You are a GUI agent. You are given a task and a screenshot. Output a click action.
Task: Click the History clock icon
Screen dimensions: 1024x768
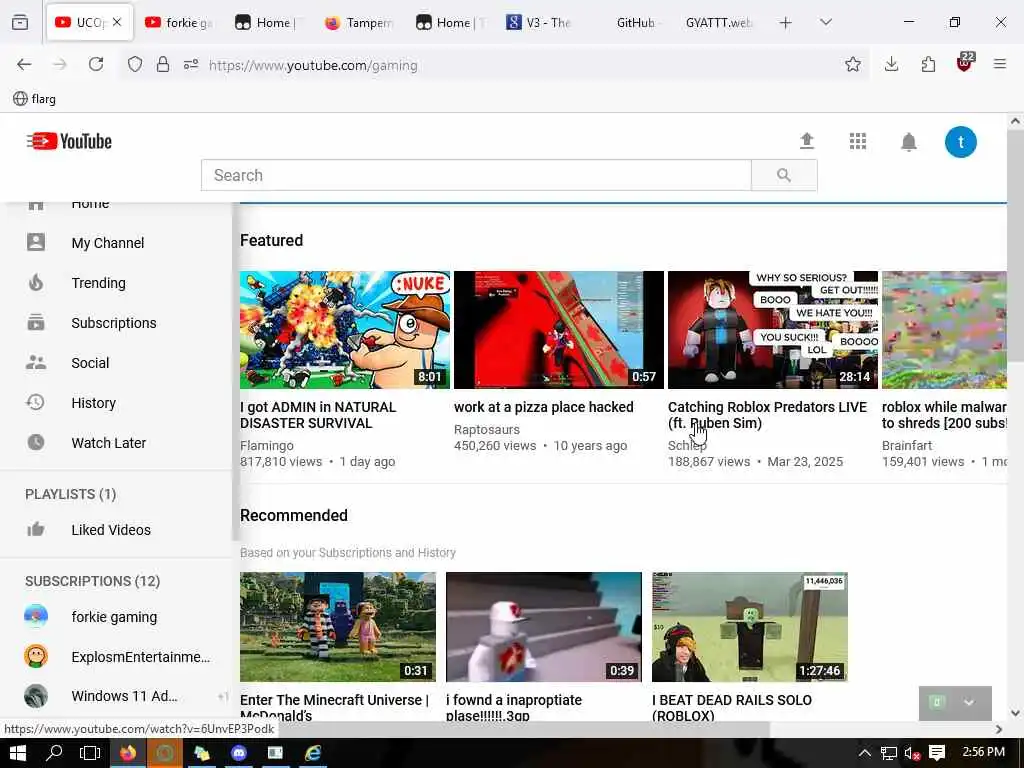tap(36, 402)
